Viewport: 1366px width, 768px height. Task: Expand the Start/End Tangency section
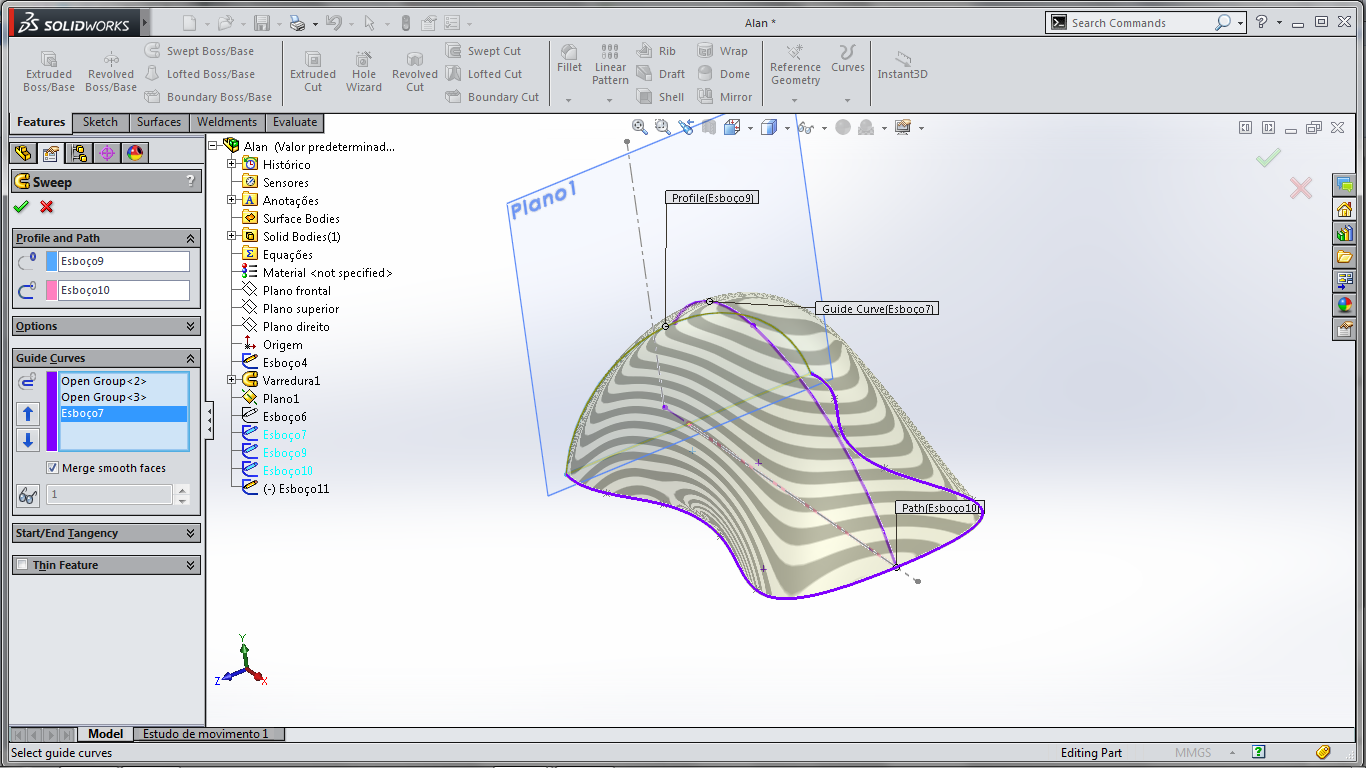pyautogui.click(x=191, y=533)
